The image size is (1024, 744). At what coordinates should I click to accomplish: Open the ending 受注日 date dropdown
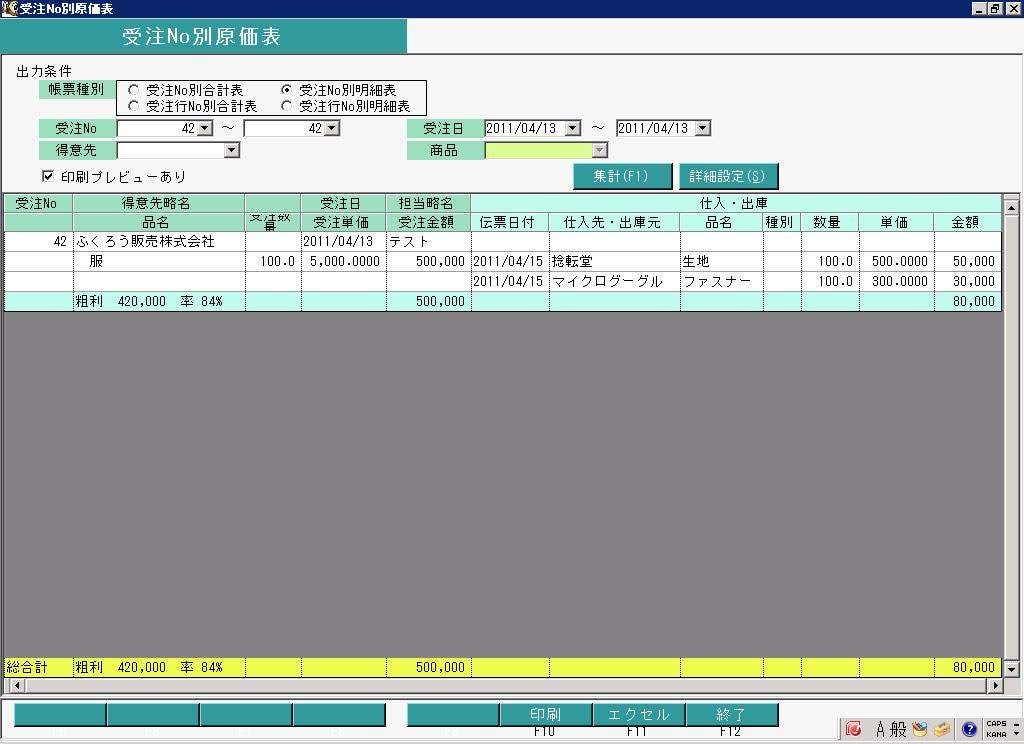point(703,128)
